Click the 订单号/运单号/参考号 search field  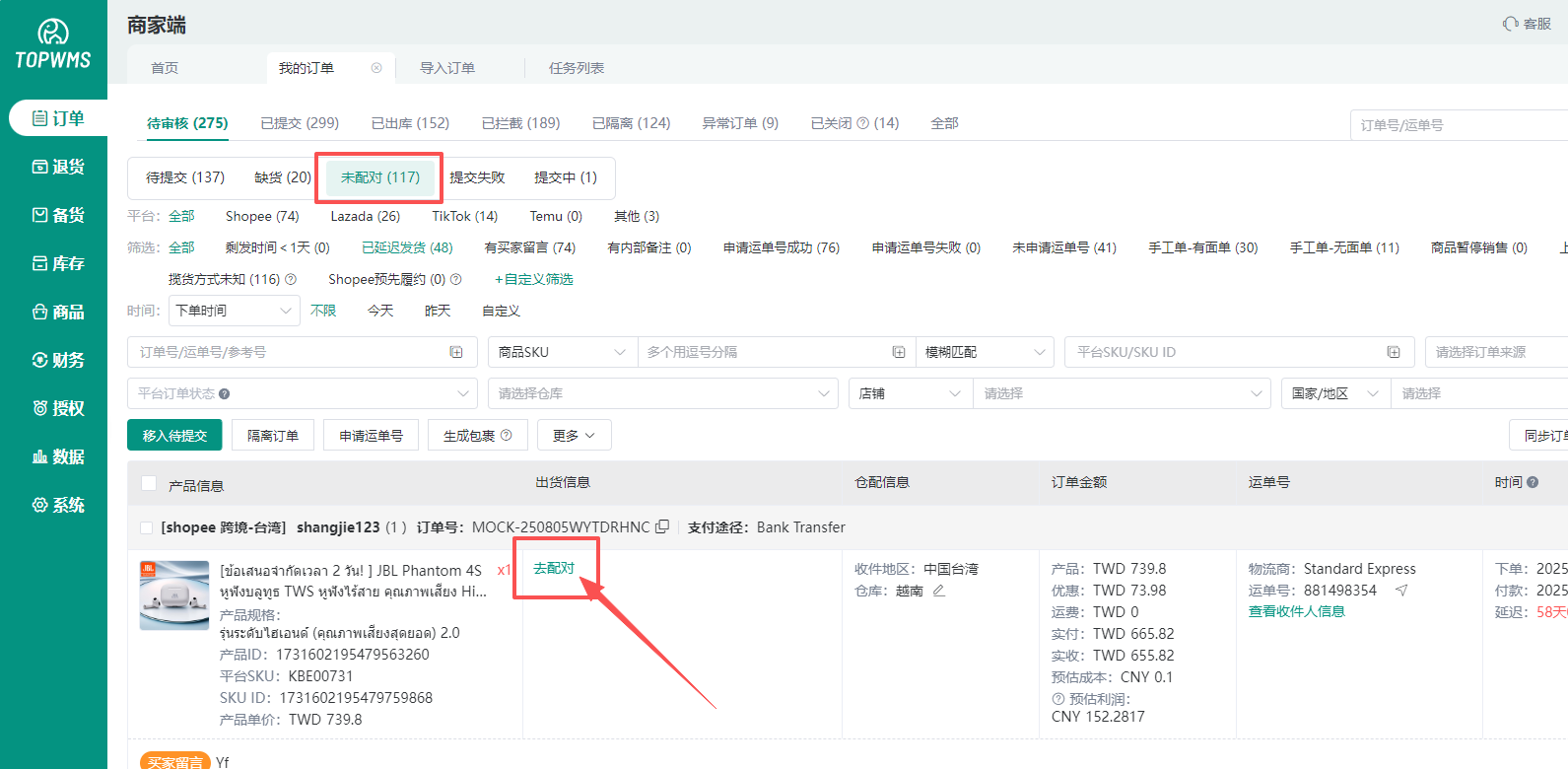[291, 352]
